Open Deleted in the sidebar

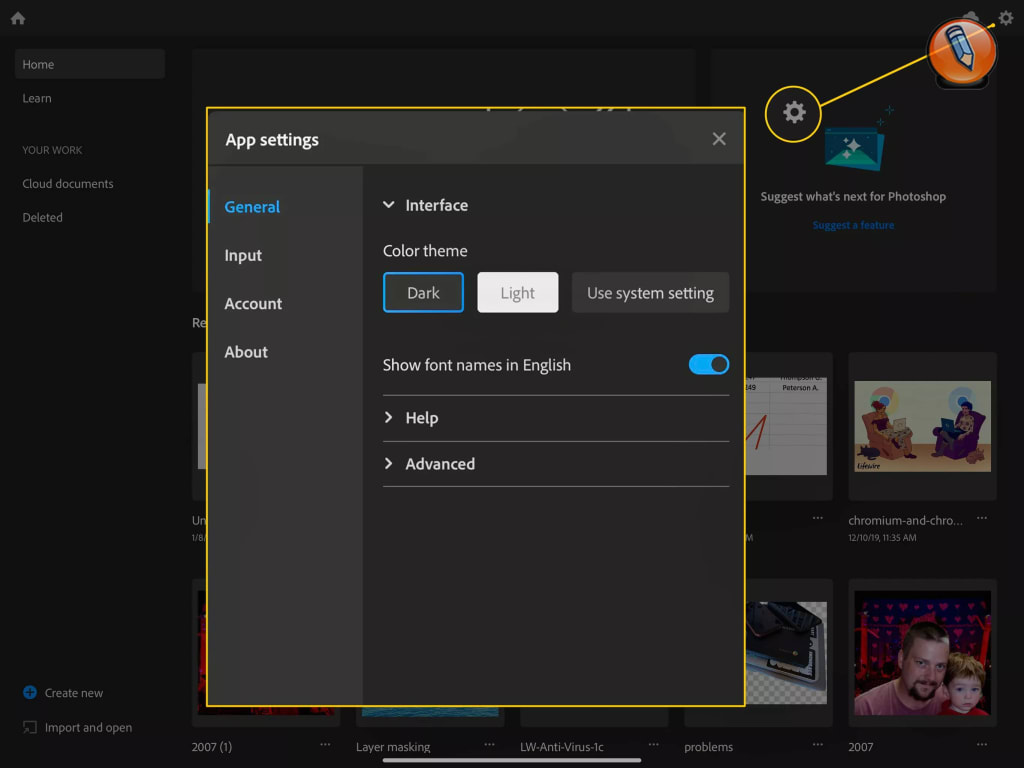click(x=42, y=217)
